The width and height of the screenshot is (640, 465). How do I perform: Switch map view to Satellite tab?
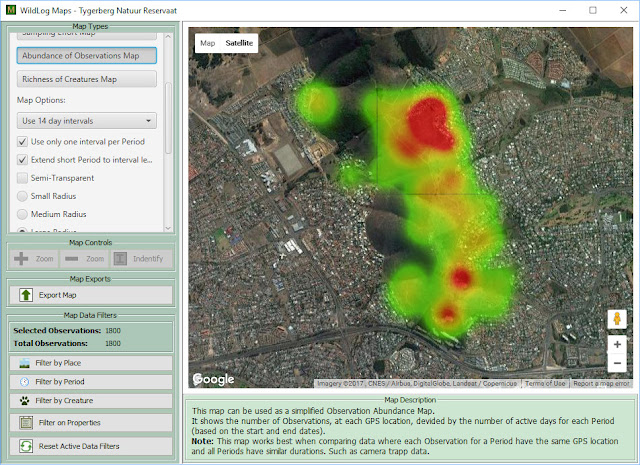(x=239, y=43)
